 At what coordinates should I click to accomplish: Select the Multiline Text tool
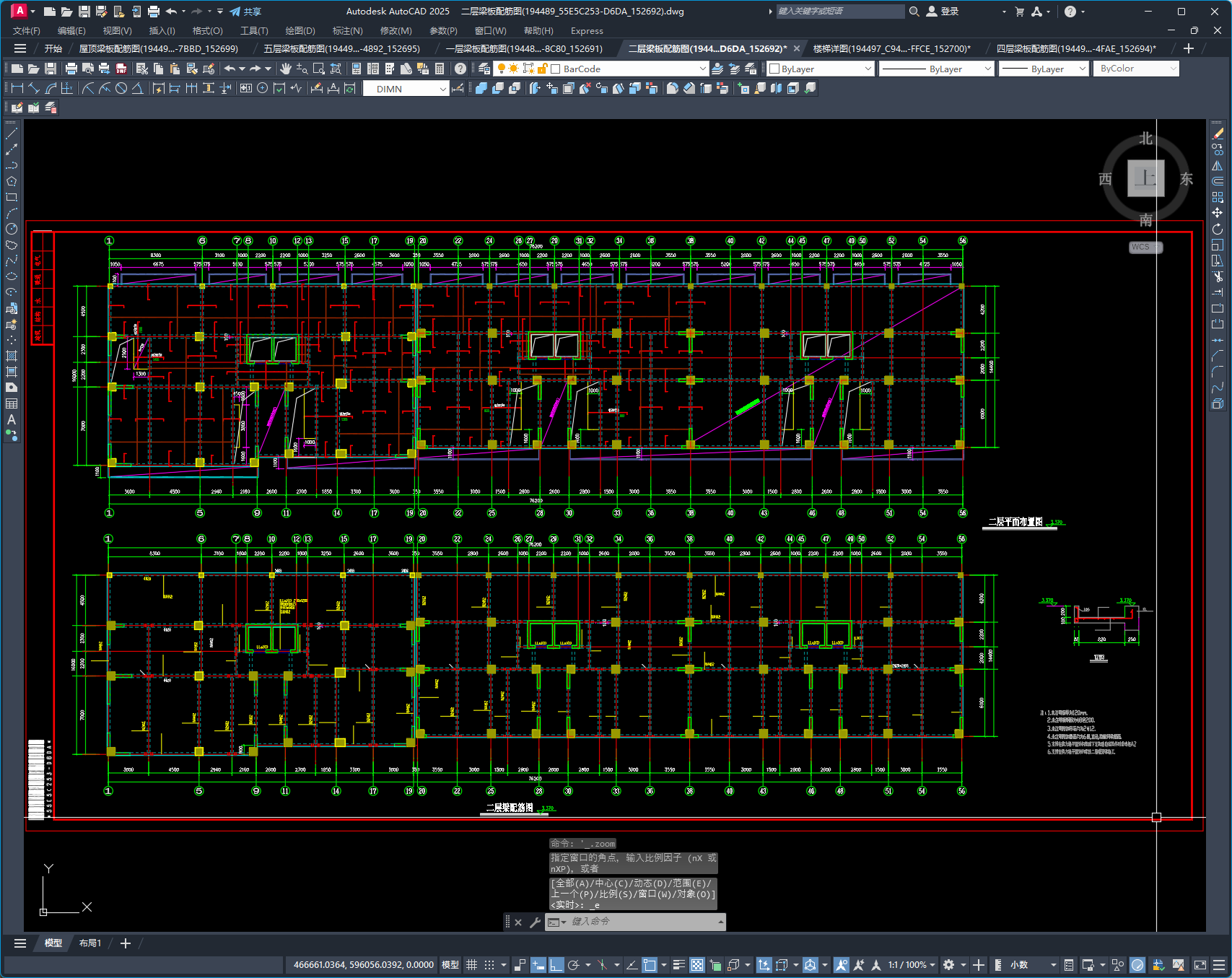(12, 419)
